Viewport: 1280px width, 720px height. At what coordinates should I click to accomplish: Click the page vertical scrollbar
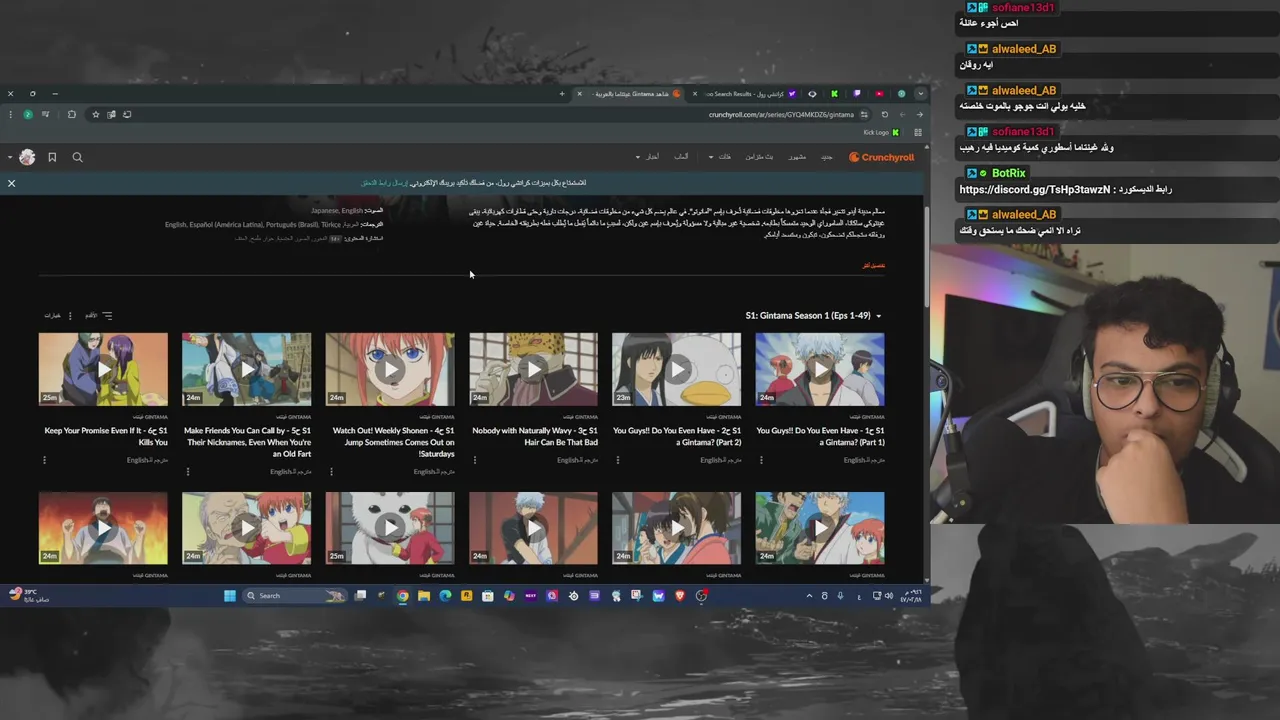coord(926,258)
